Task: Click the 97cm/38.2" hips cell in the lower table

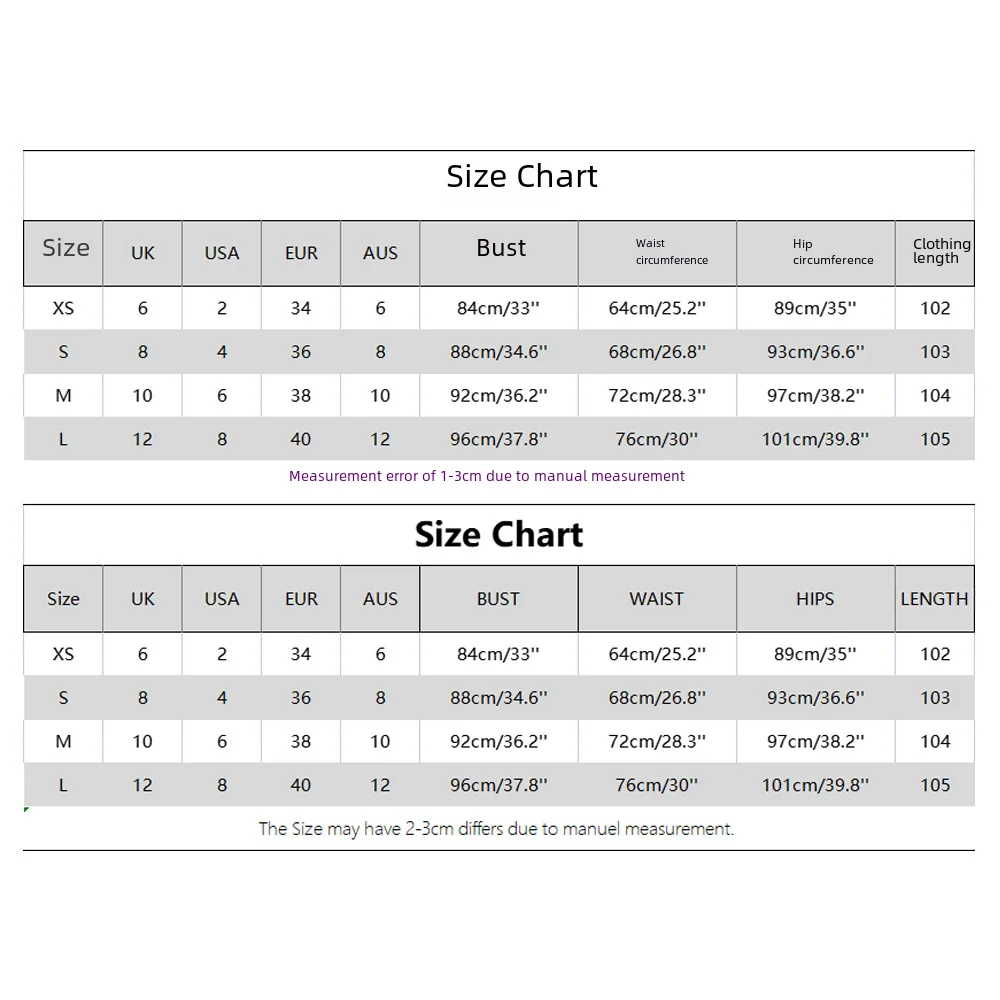Action: pos(815,742)
